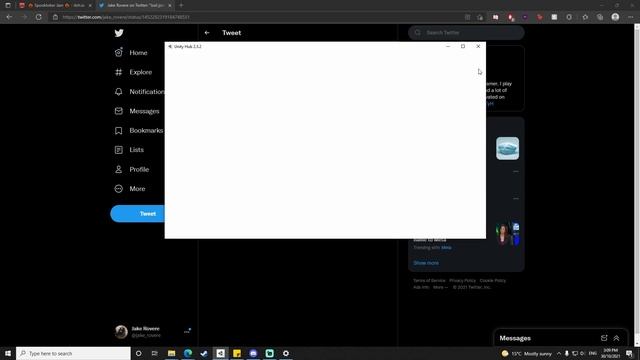Image resolution: width=640 pixels, height=360 pixels.
Task: Click the Search Twitter field
Action: 466,33
